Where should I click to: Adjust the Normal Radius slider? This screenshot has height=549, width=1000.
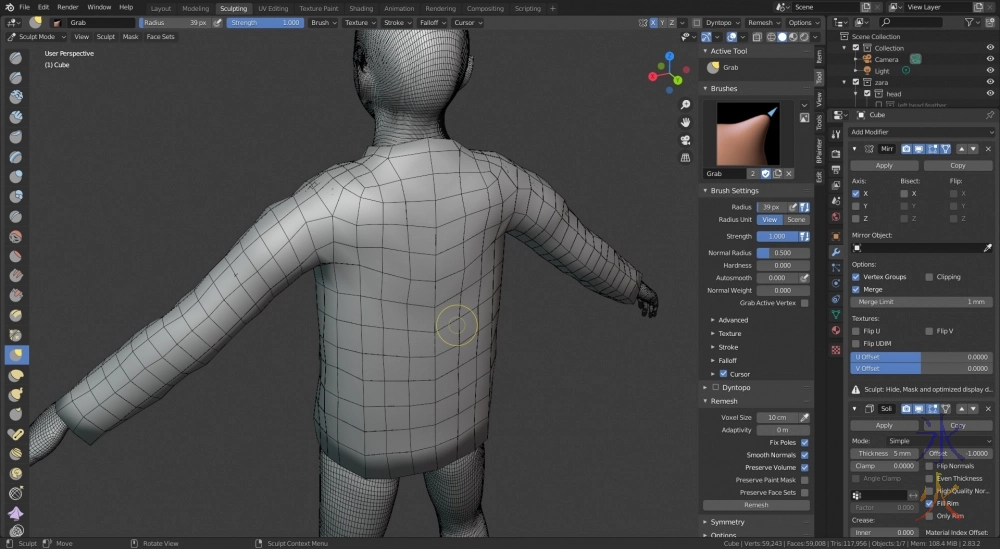pos(784,253)
